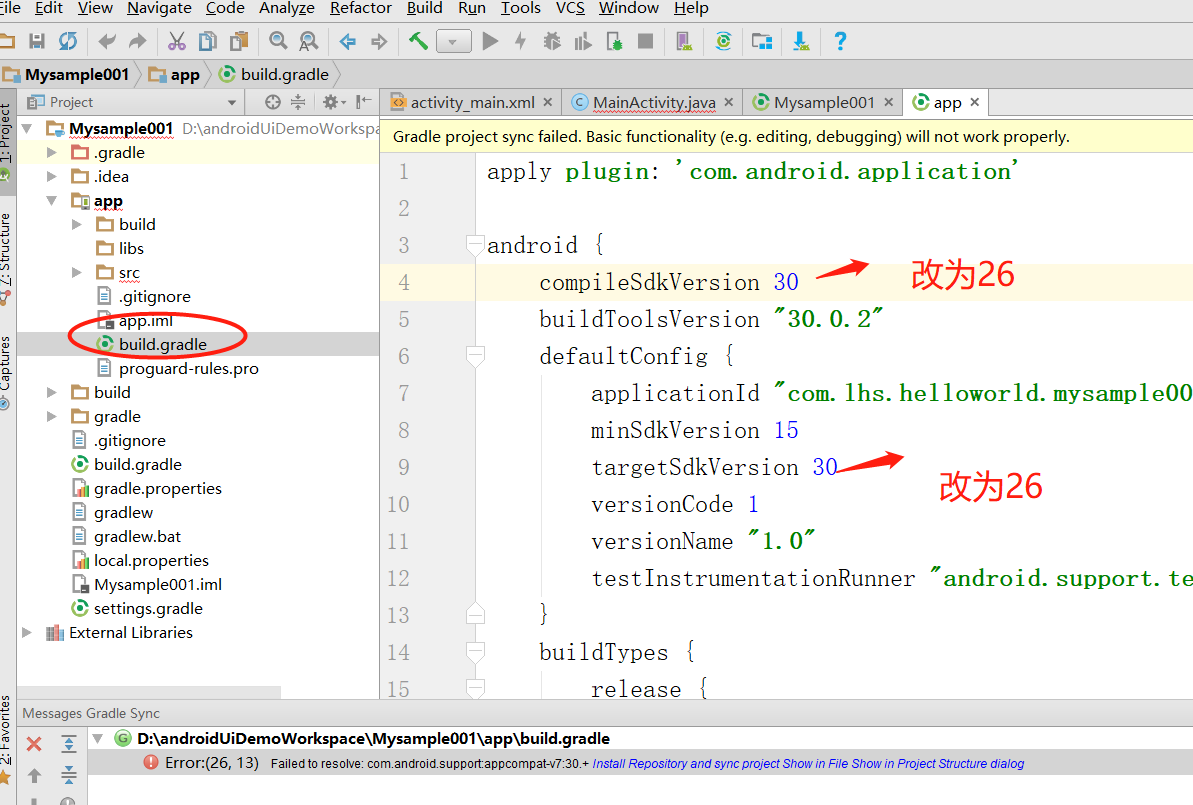Fold the android block at line 3
The image size is (1193, 805).
point(476,244)
